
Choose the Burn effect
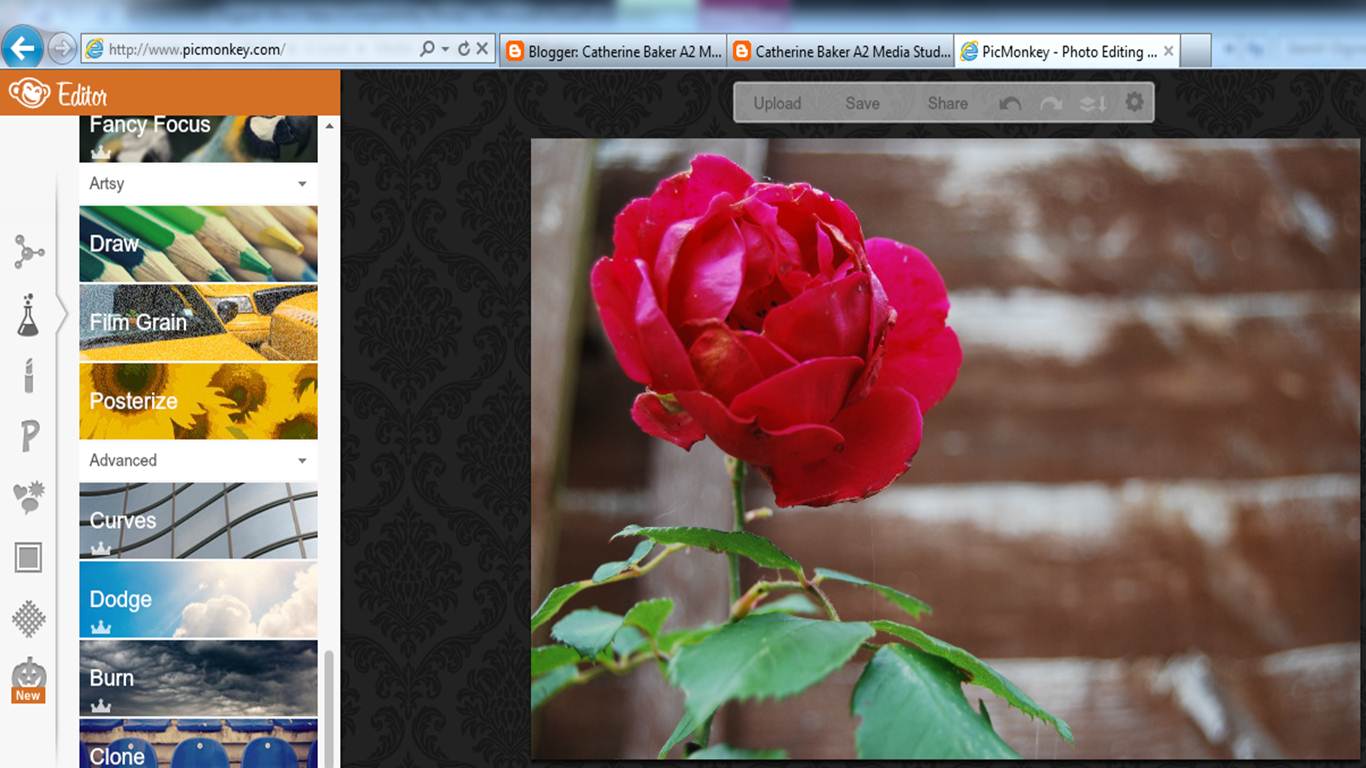tap(199, 678)
